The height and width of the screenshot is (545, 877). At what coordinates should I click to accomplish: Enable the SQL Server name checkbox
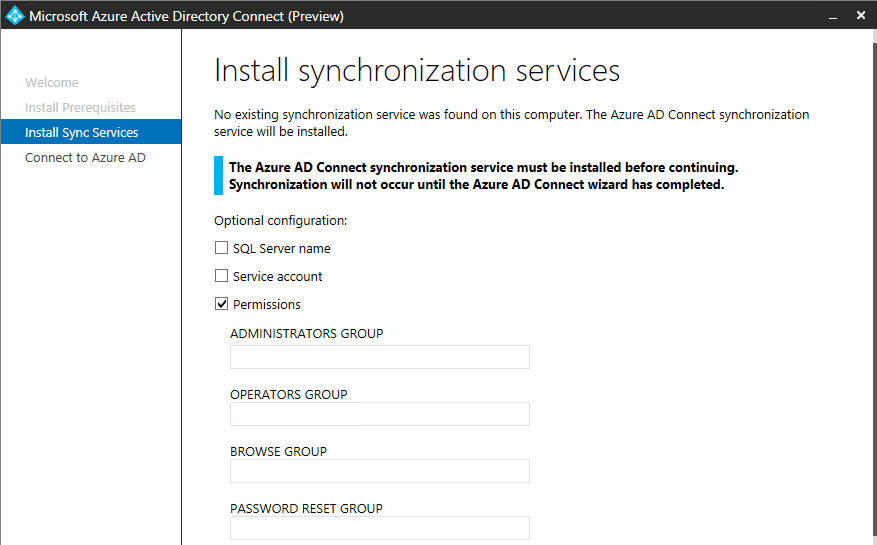point(222,248)
